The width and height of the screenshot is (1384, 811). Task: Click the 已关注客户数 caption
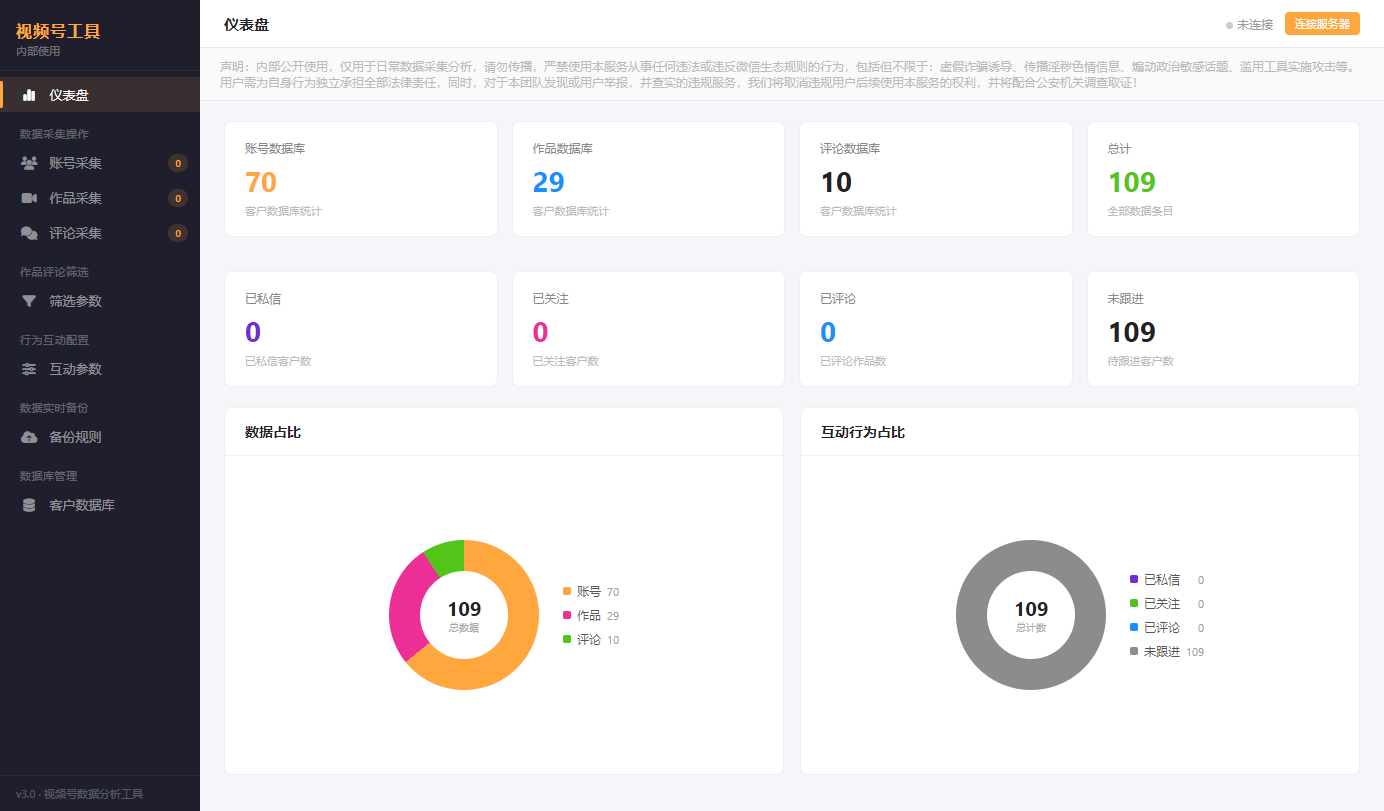click(566, 361)
